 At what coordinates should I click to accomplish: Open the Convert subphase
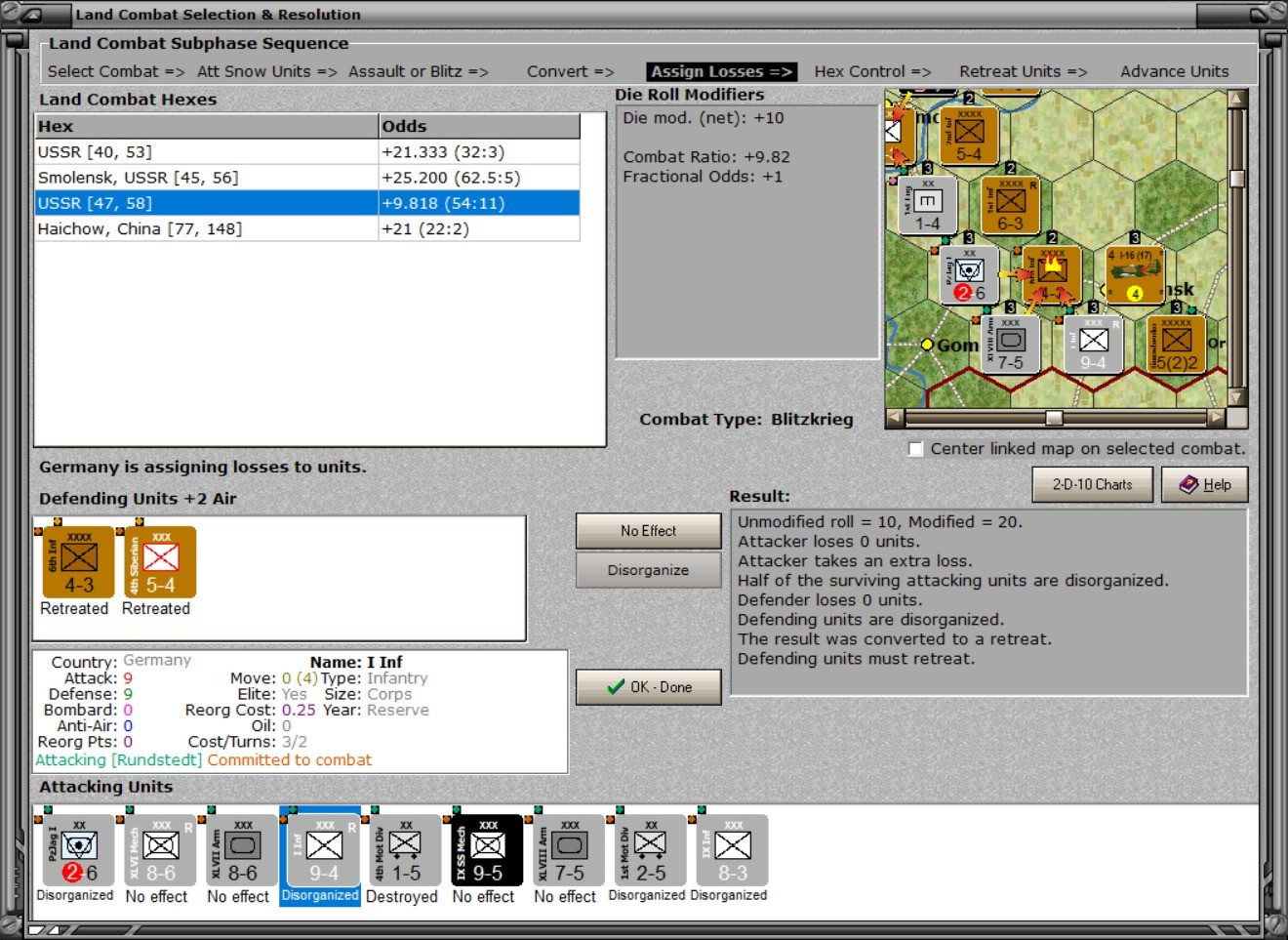click(x=570, y=71)
